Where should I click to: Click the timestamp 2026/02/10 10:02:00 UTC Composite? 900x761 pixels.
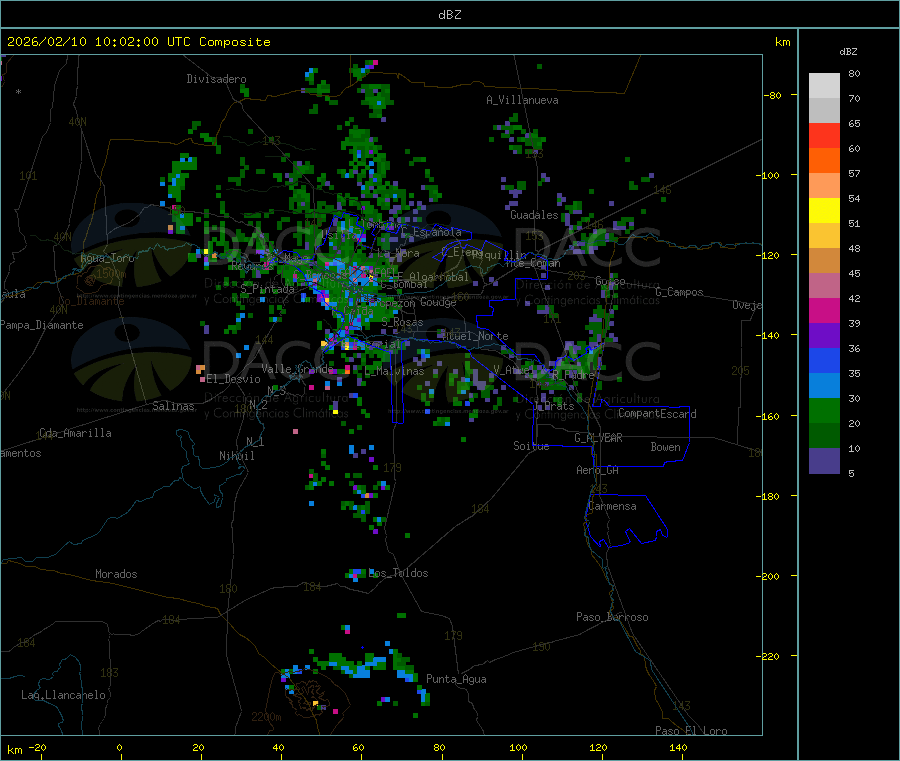138,42
